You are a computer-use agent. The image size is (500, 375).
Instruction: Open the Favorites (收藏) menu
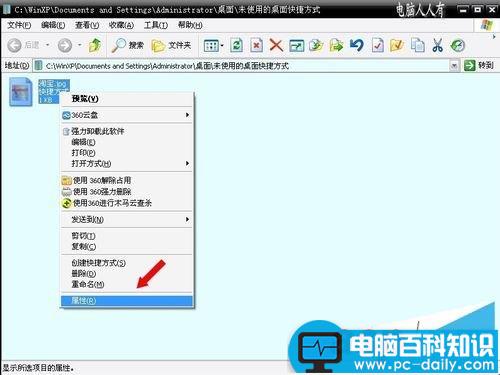[121, 25]
